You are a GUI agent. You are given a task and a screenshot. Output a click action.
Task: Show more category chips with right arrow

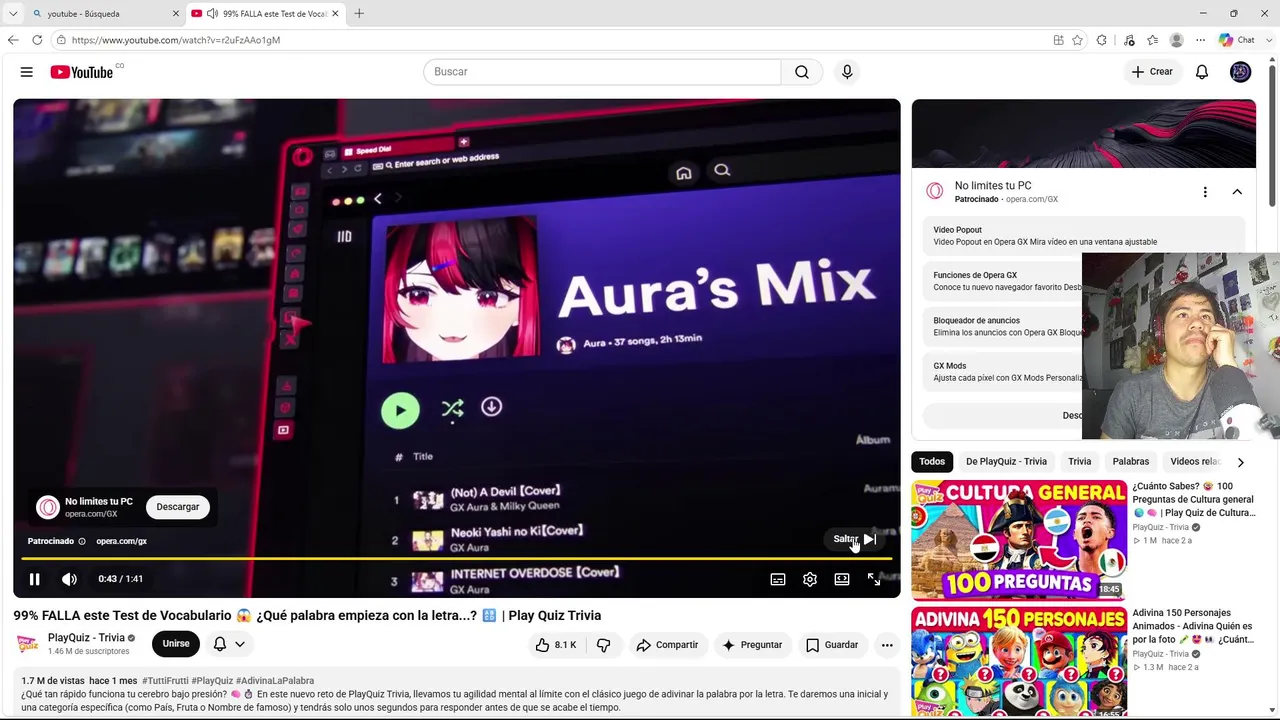coord(1240,462)
